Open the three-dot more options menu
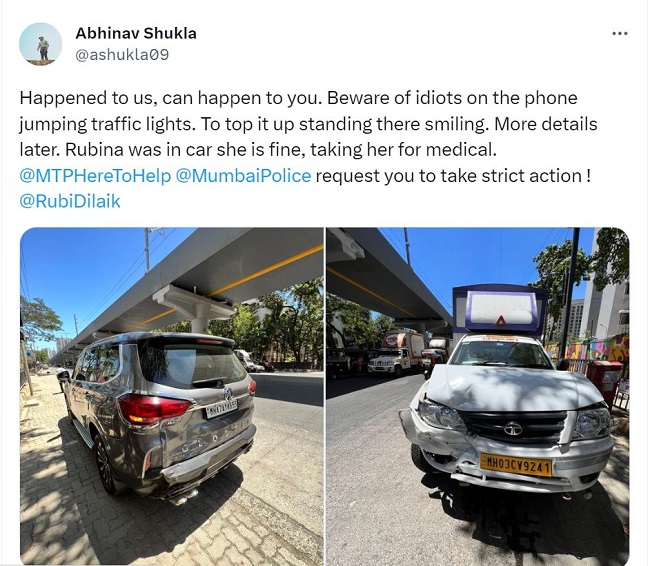Image resolution: width=650 pixels, height=566 pixels. (620, 34)
